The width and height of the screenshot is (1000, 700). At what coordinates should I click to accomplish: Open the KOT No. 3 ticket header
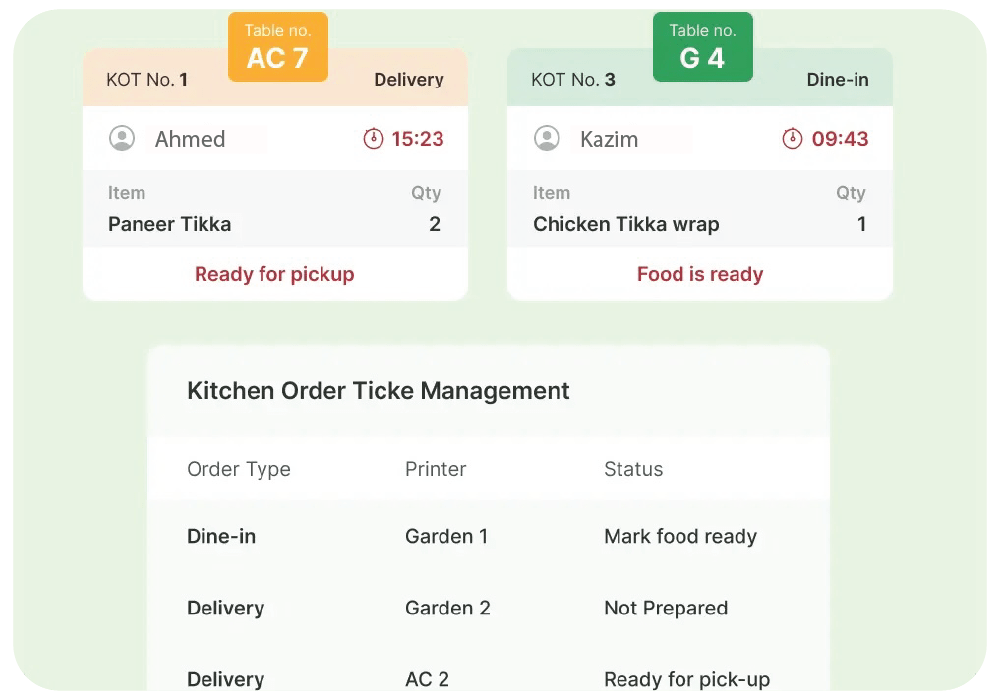click(573, 80)
